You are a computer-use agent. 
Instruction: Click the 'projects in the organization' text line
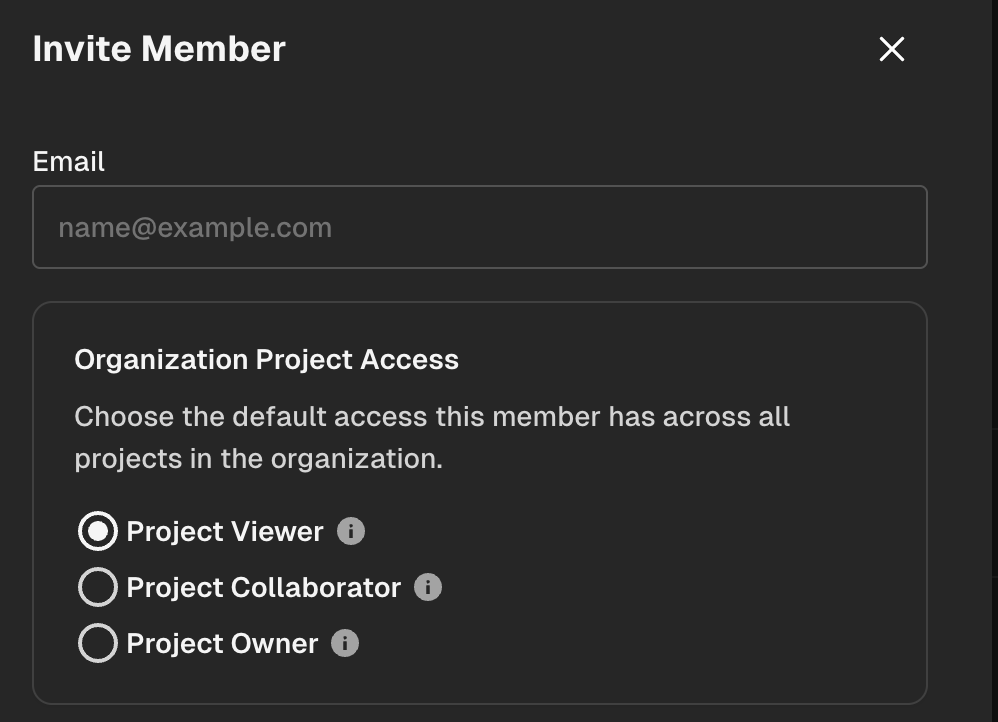pos(258,459)
